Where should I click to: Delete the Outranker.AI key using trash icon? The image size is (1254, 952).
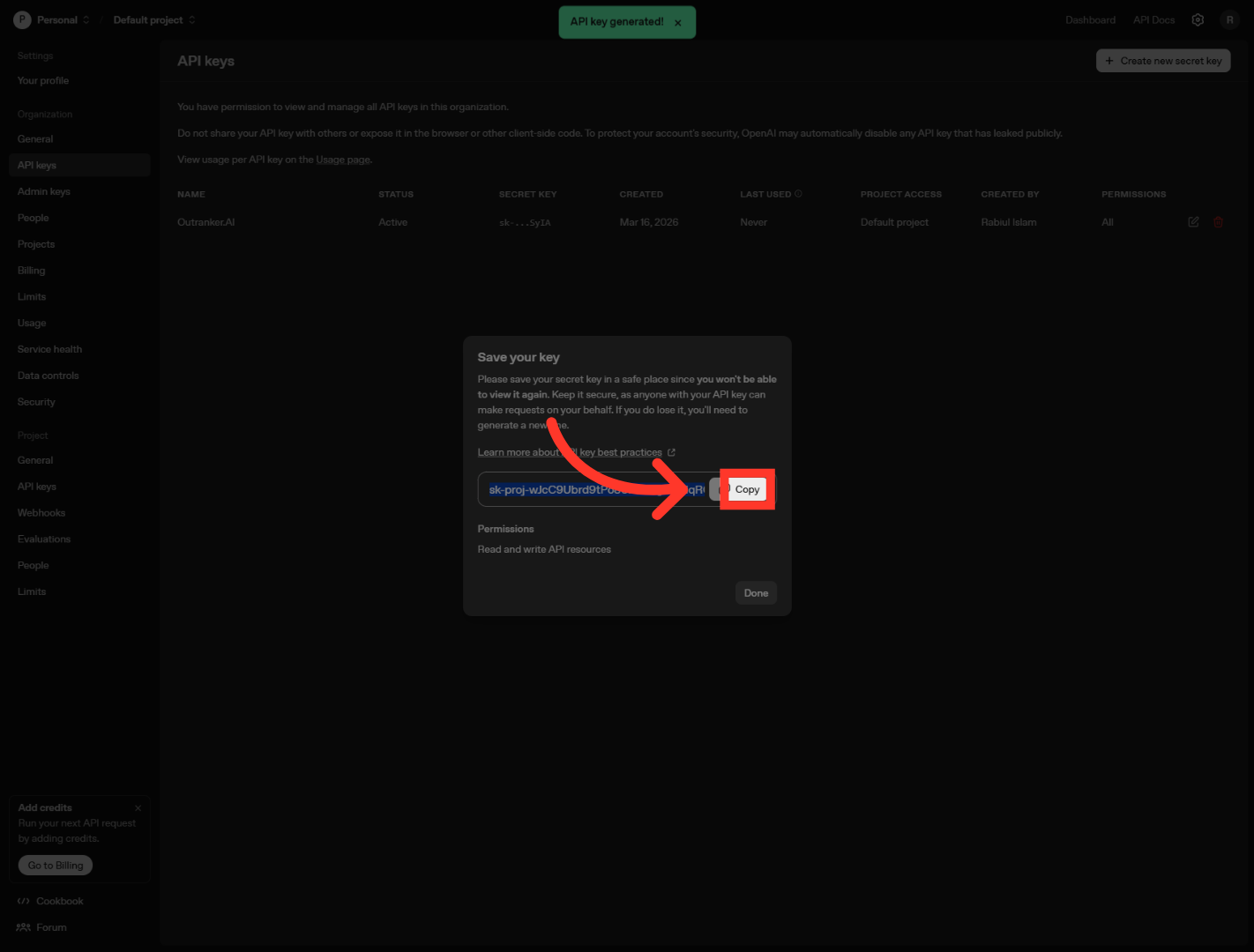1218,222
